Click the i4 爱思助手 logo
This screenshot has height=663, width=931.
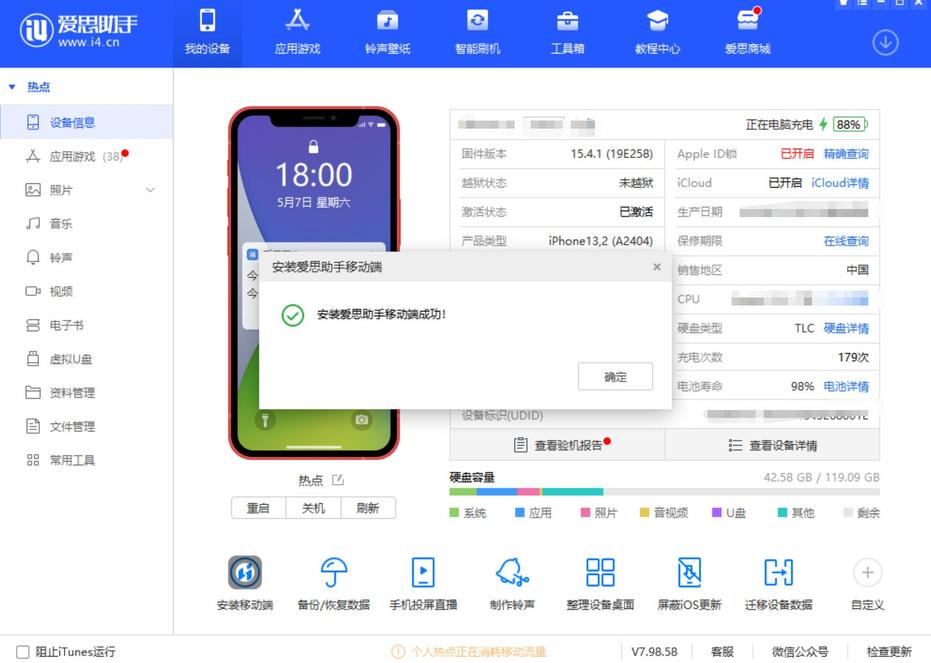78,30
